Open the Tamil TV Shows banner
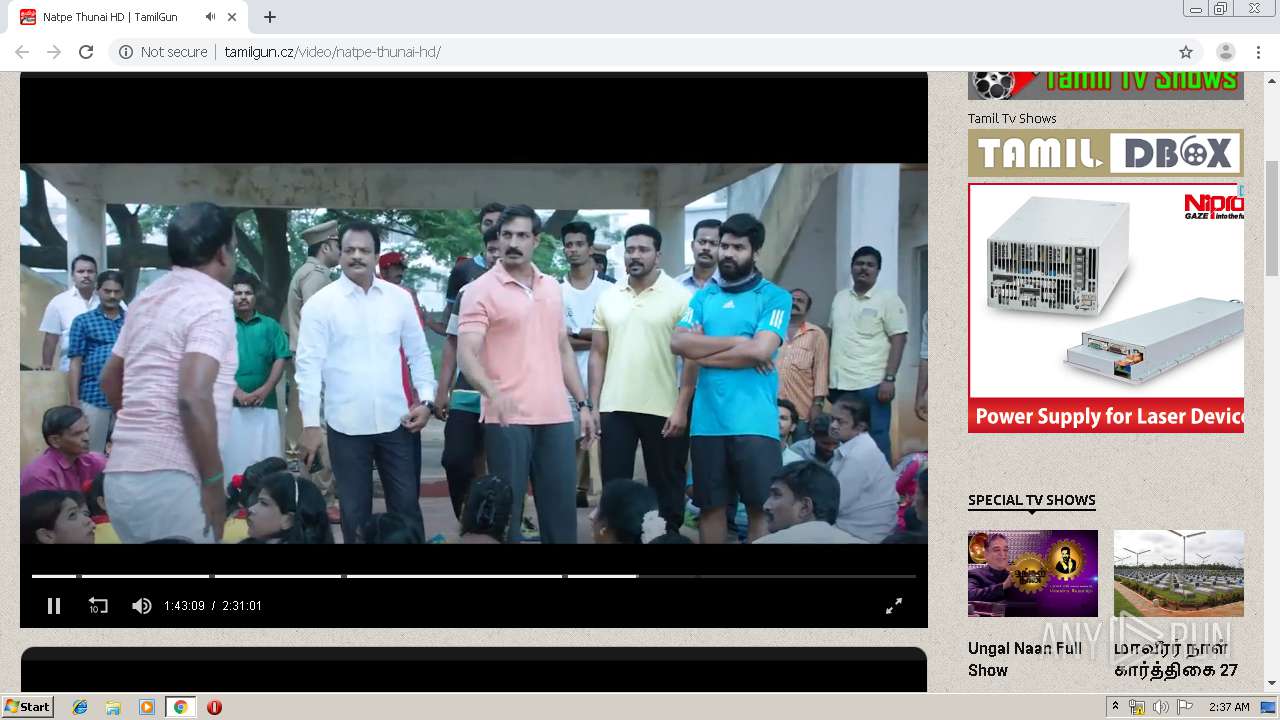The width and height of the screenshot is (1280, 720). tap(1106, 85)
